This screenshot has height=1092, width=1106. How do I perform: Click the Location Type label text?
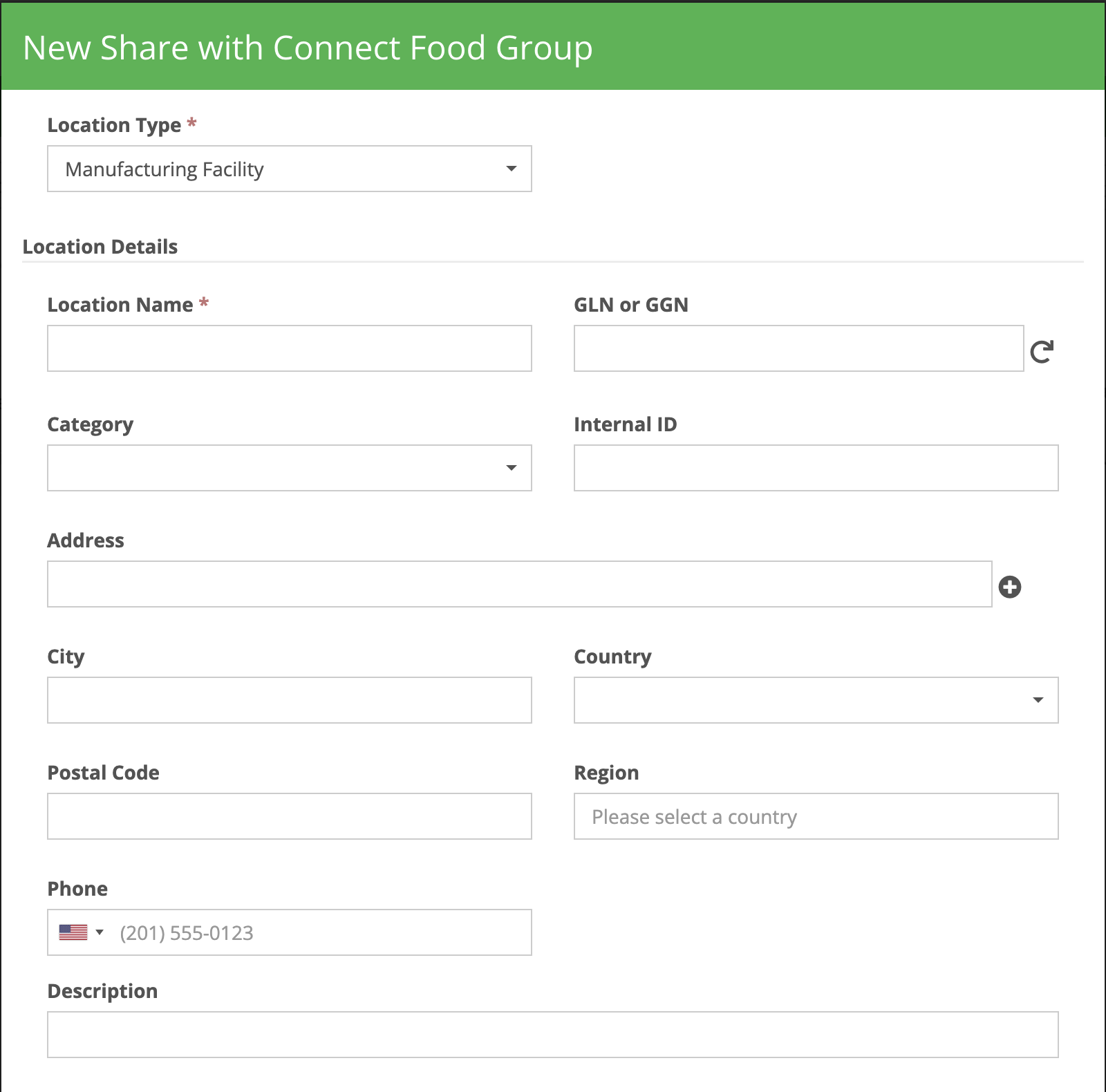(114, 125)
